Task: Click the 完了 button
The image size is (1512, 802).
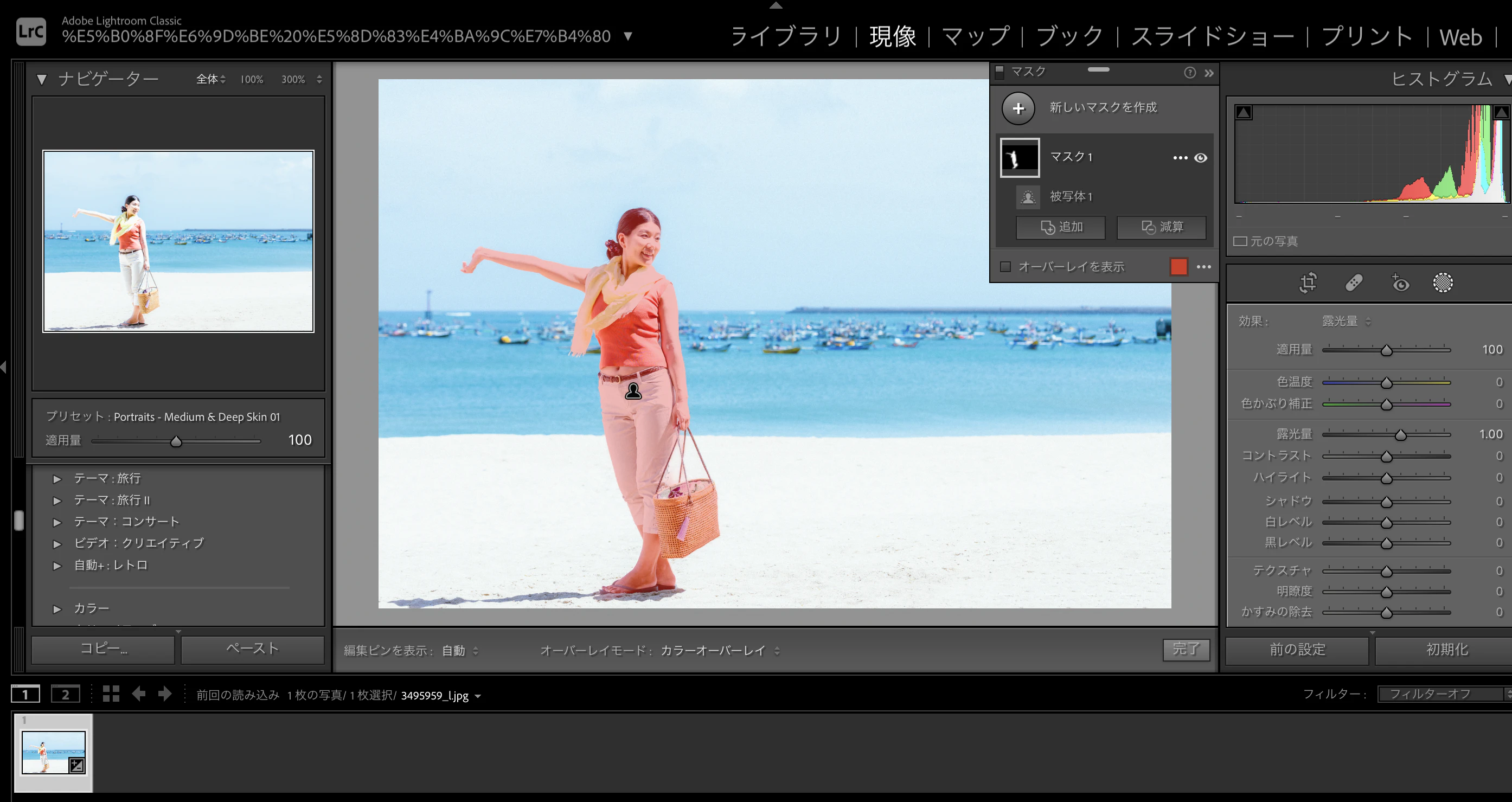Action: (1186, 649)
